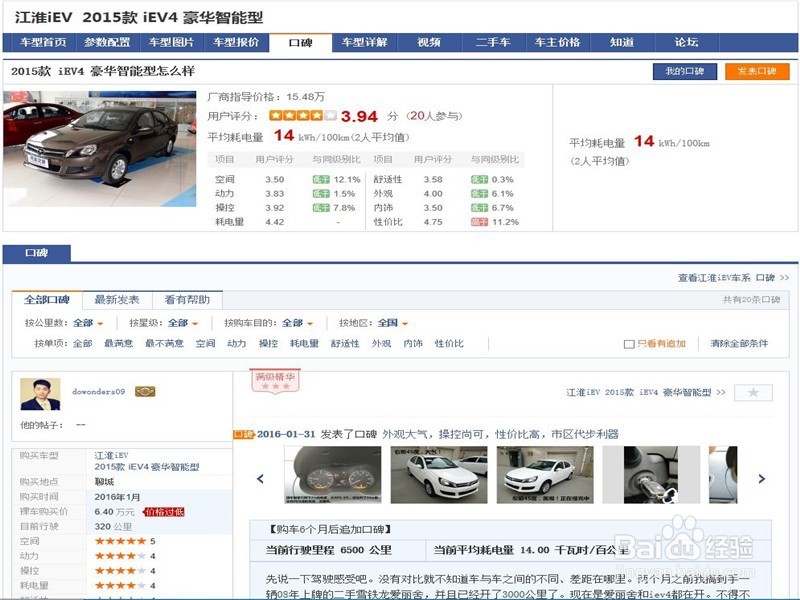Click the red 高于 tag for 性价比

coord(479,222)
